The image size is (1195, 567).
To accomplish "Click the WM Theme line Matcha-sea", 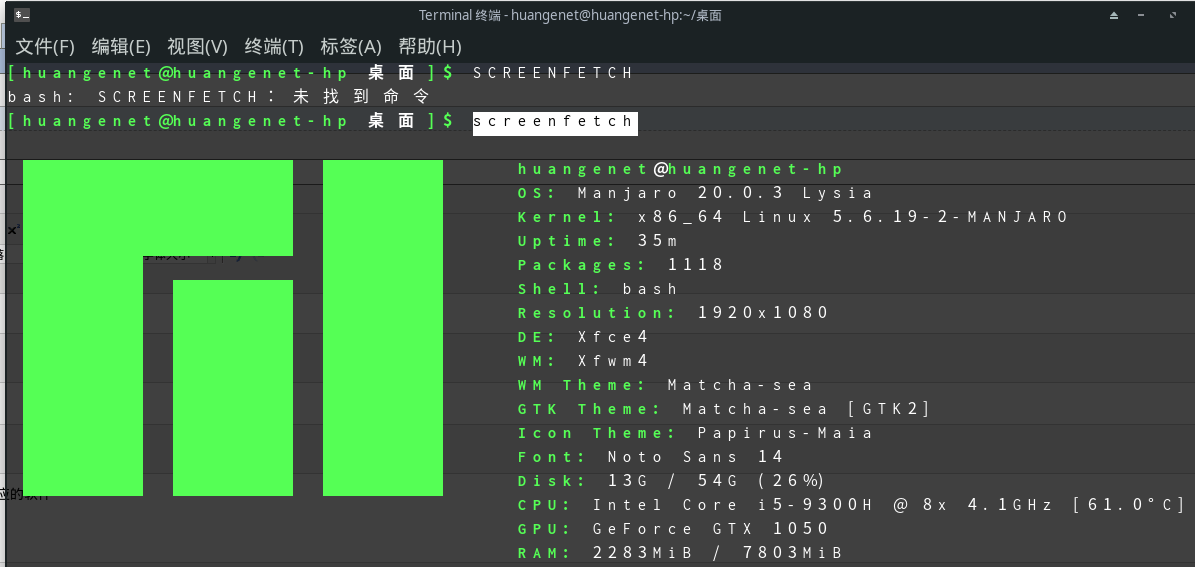I will (x=665, y=385).
